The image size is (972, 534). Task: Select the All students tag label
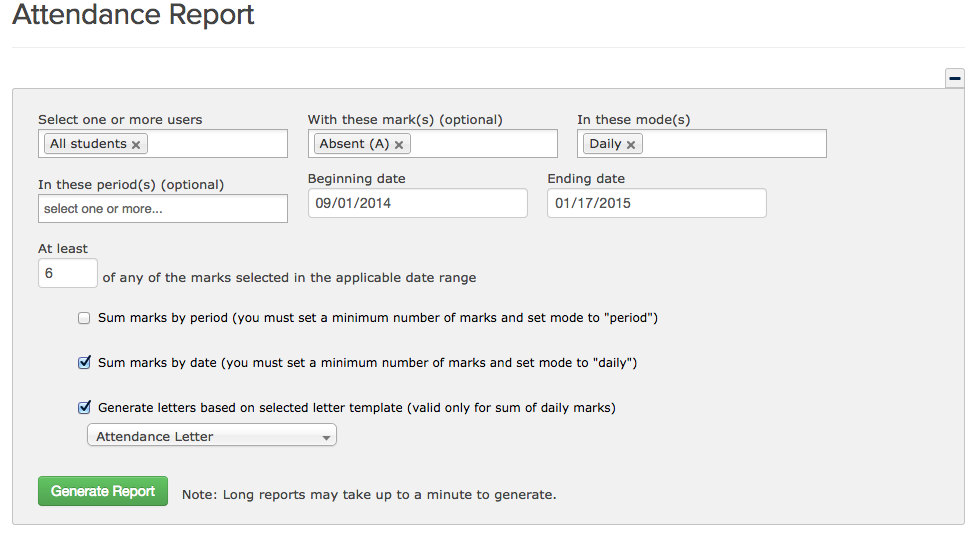click(88, 144)
